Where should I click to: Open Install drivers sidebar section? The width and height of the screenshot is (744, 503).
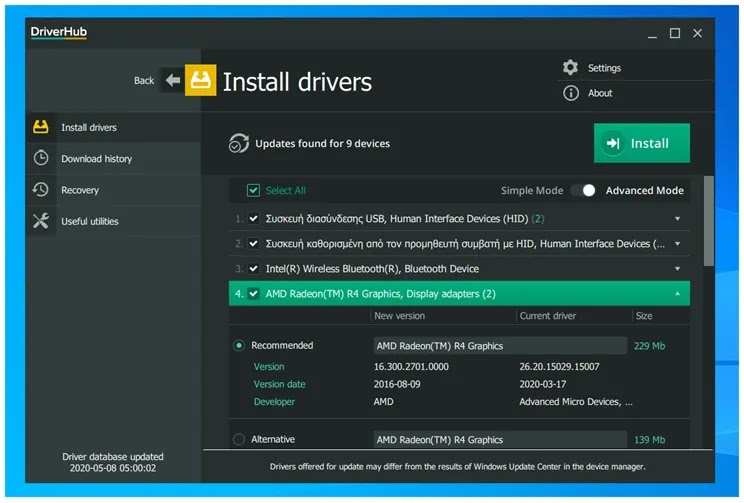tap(113, 127)
